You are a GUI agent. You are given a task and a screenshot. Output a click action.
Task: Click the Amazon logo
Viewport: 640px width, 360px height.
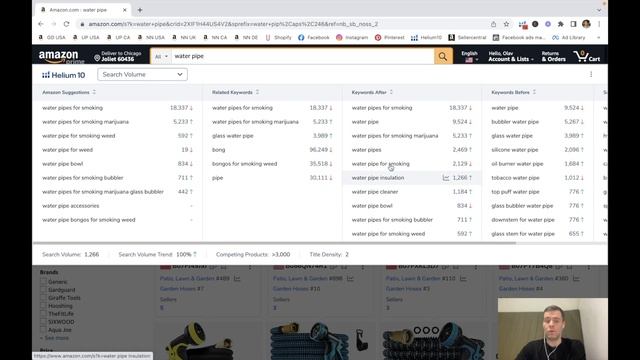60,56
